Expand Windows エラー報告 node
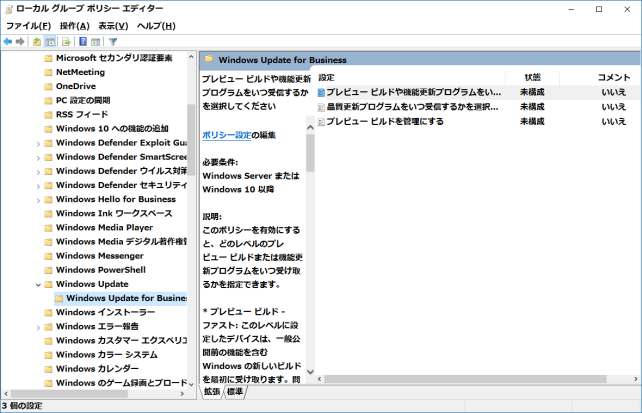Screen dimensions: 642x413 point(38,327)
